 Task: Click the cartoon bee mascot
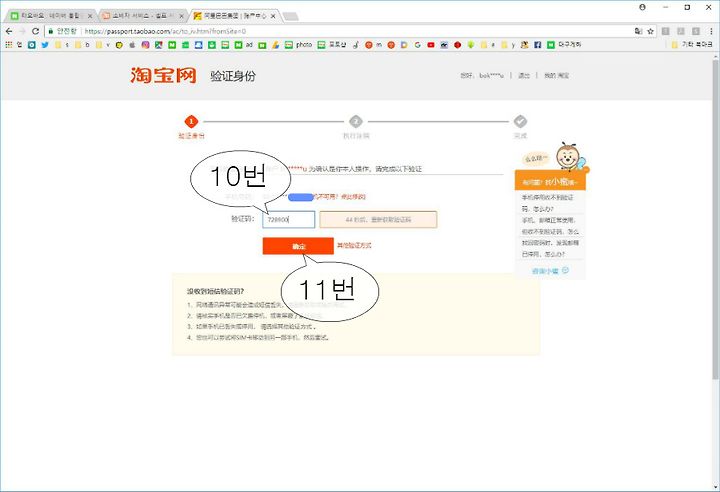569,156
